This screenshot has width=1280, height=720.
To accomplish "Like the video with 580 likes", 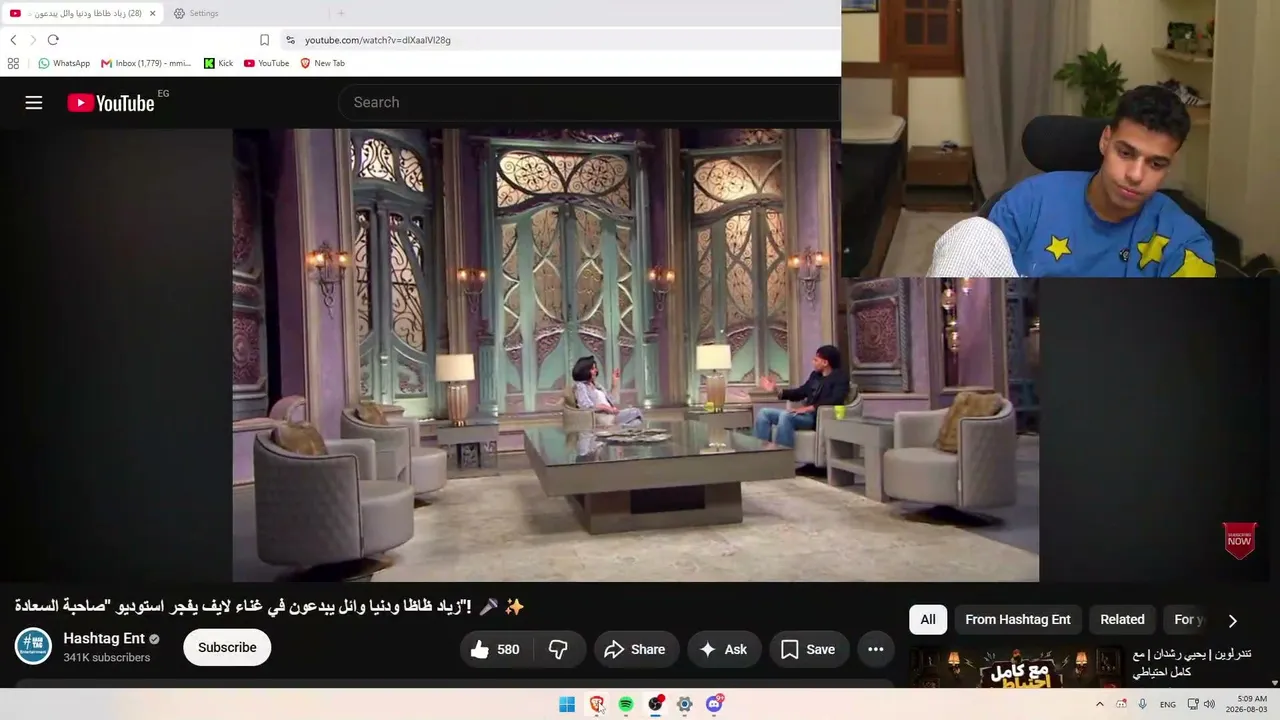I will coord(498,649).
